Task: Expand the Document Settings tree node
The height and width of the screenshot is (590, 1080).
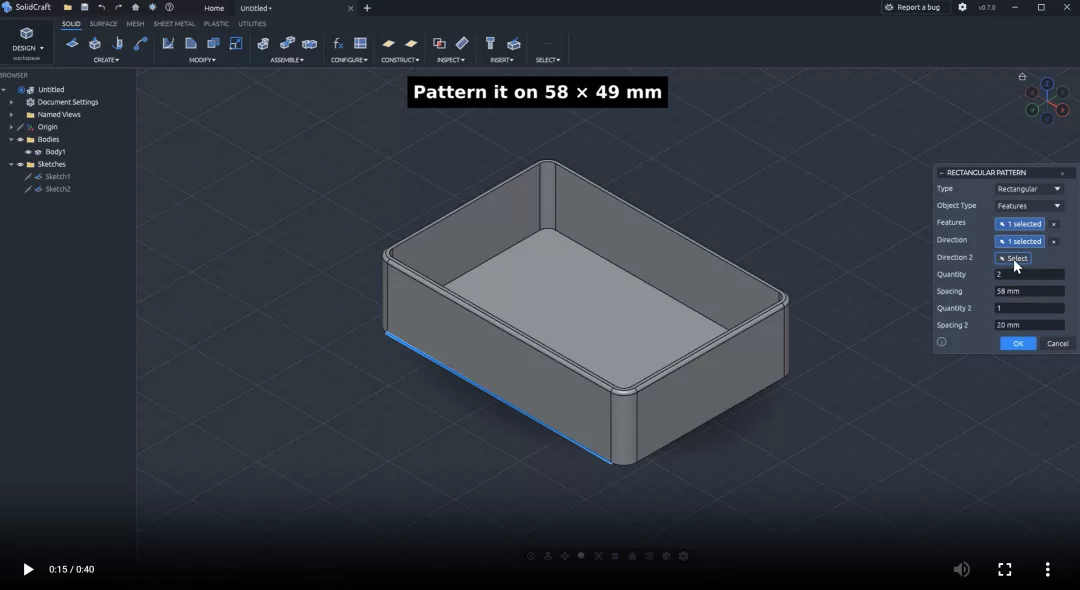Action: (x=11, y=102)
